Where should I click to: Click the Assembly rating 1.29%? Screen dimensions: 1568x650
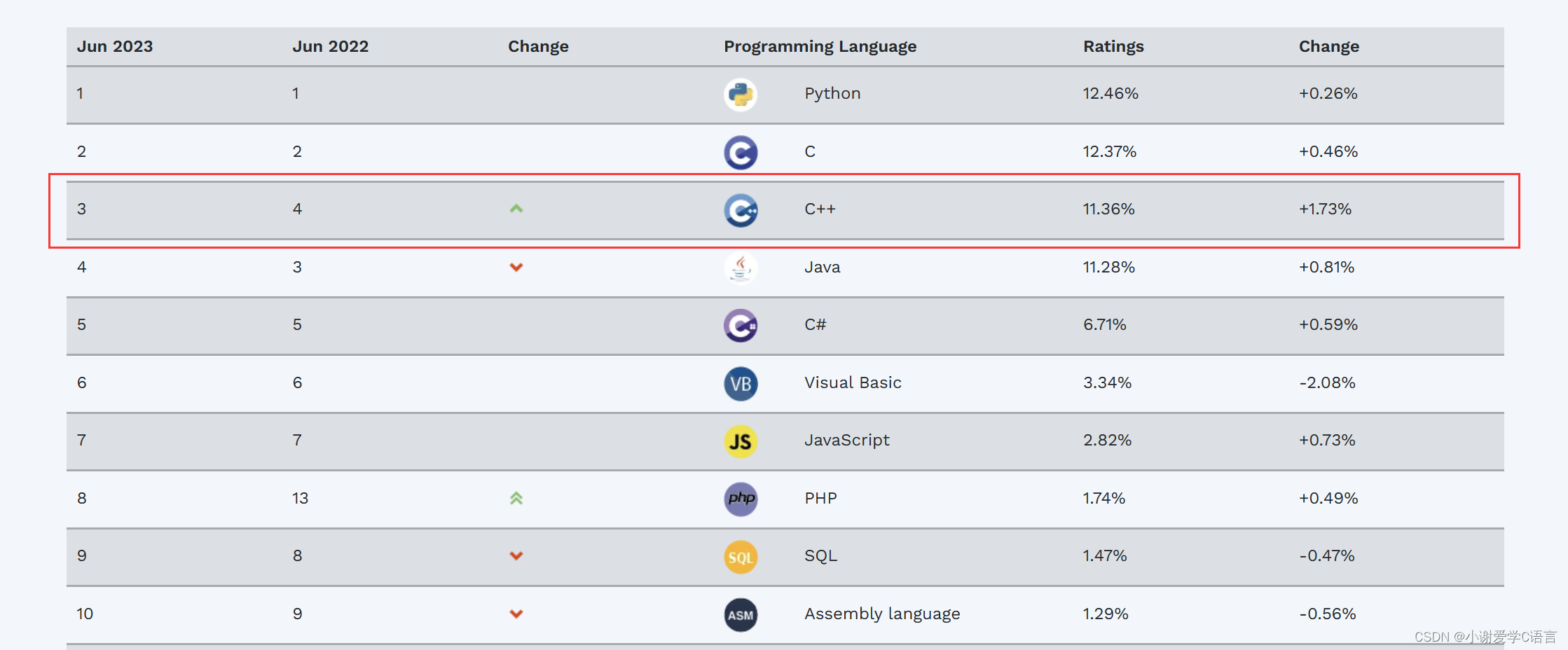(x=1106, y=614)
